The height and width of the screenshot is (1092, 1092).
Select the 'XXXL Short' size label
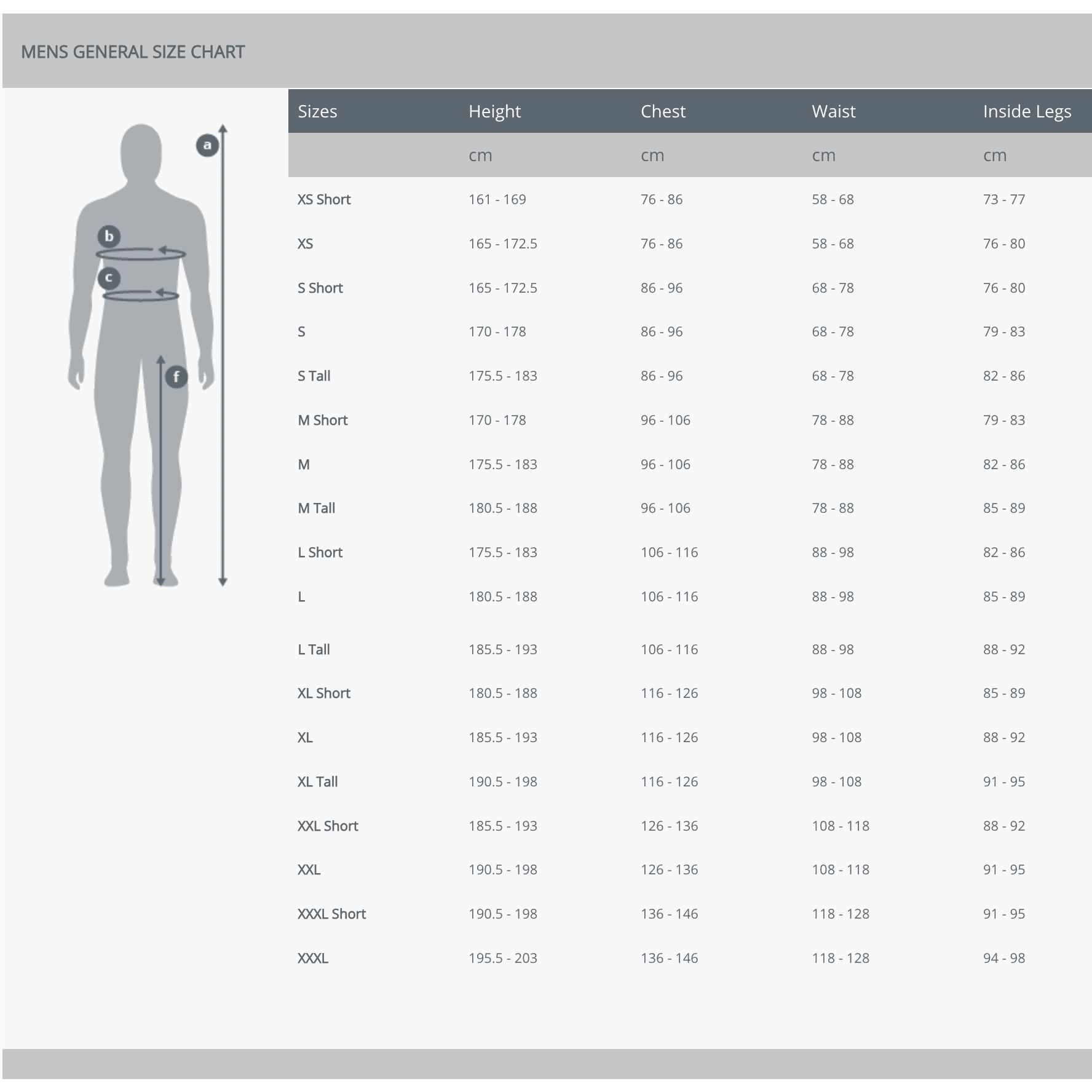[331, 914]
